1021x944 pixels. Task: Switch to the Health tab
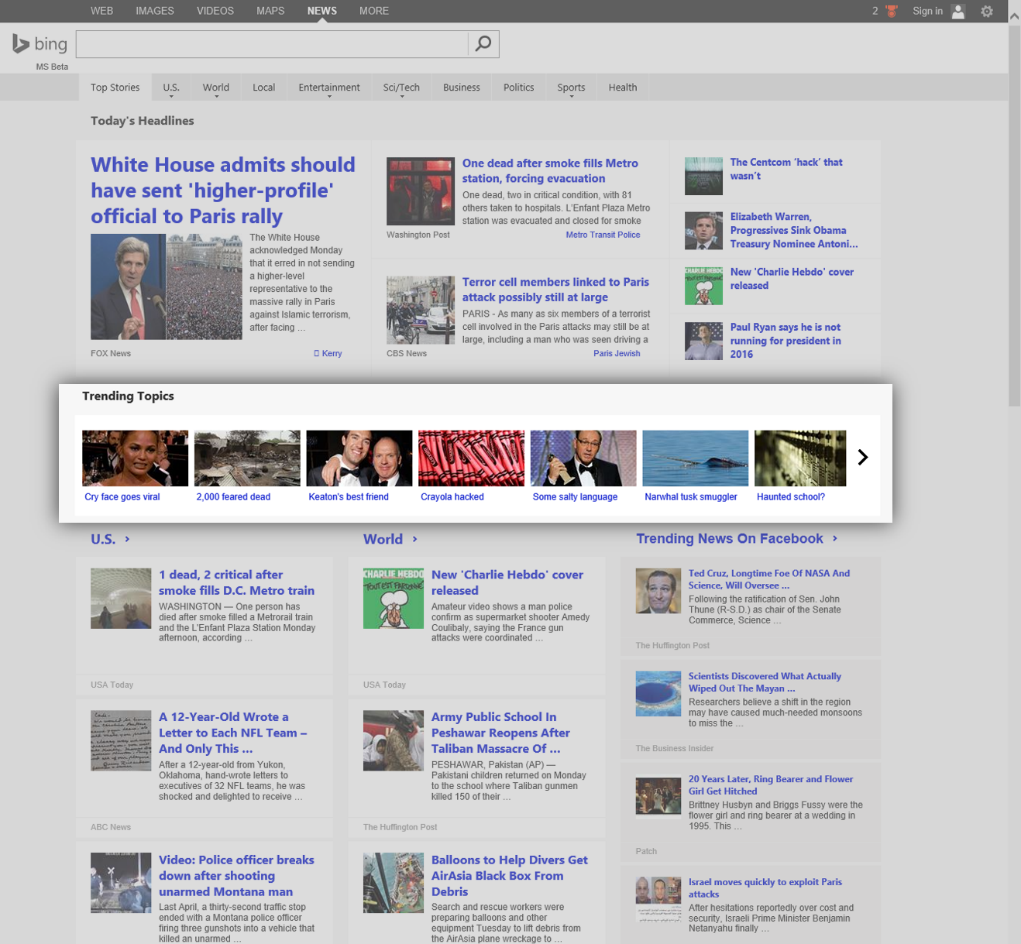(x=622, y=87)
